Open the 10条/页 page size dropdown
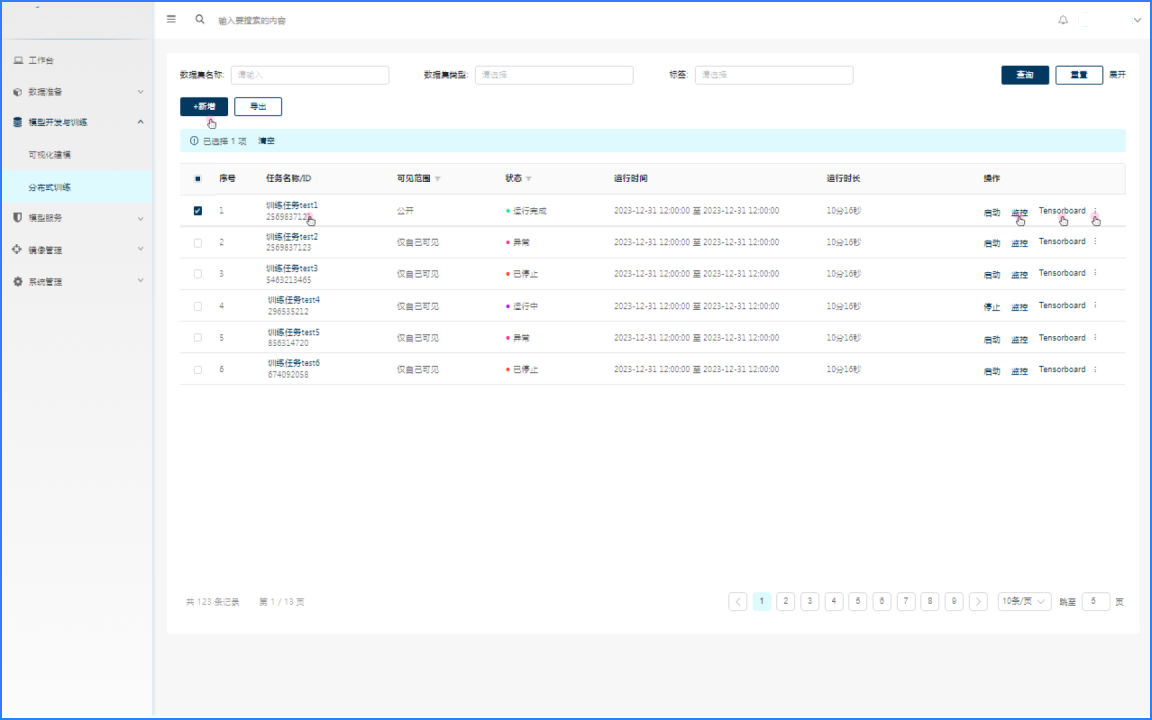The height and width of the screenshot is (720, 1152). [x=1025, y=601]
